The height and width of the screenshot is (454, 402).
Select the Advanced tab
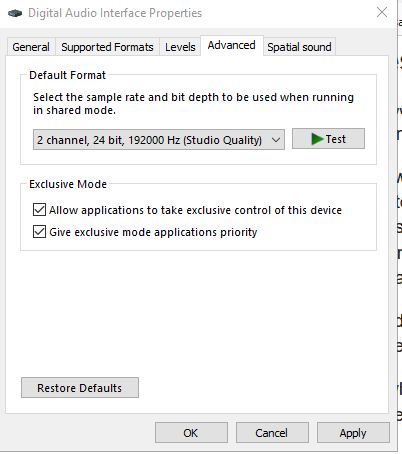(232, 45)
